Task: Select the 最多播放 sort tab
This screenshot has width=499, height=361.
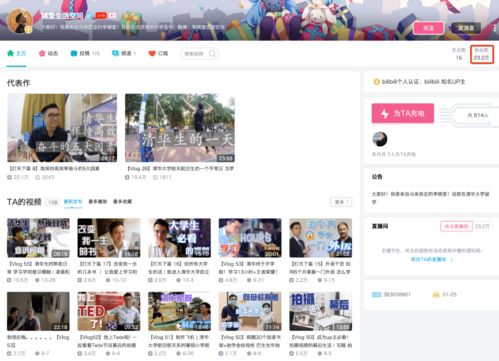Action: pyautogui.click(x=98, y=202)
